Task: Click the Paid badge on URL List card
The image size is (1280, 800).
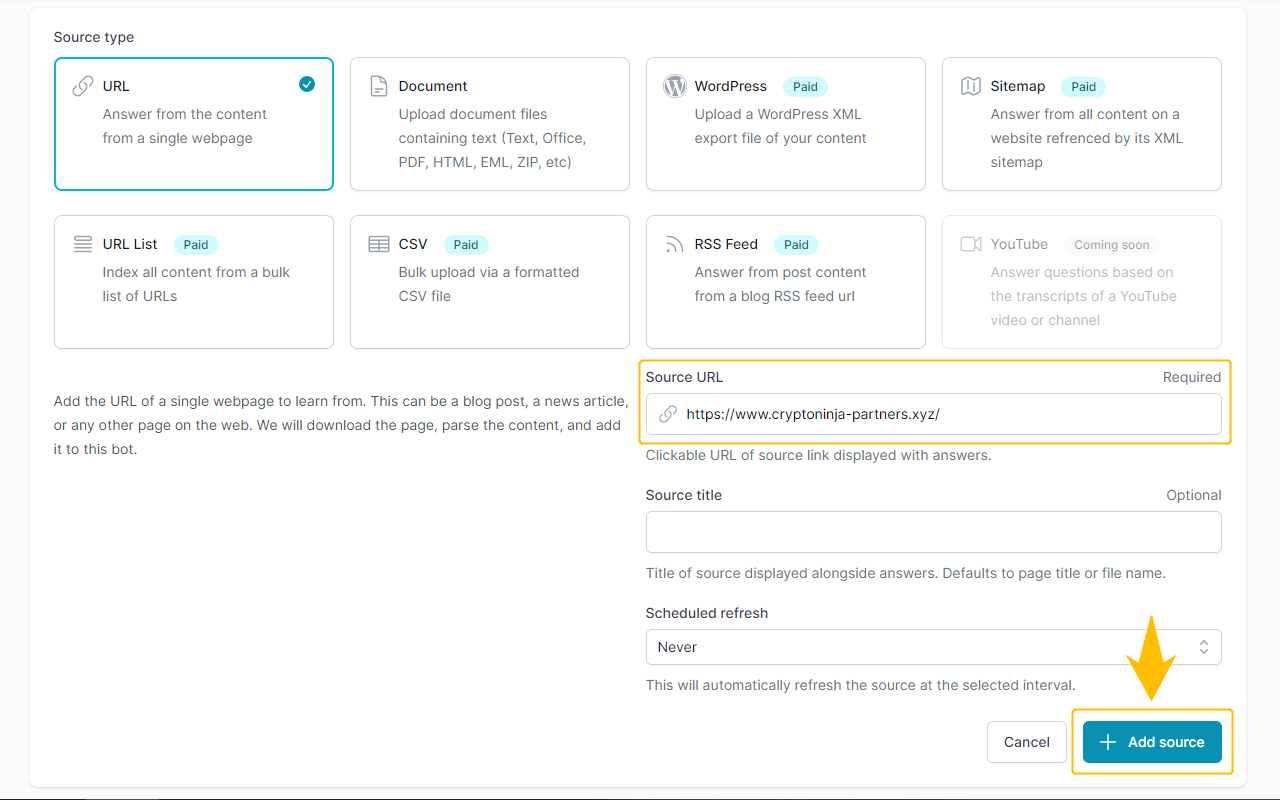Action: 196,245
